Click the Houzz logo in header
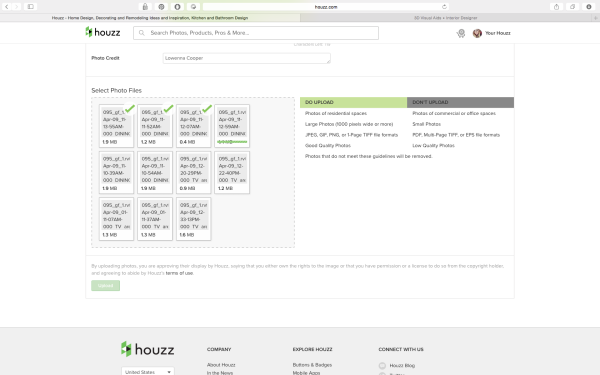600x375 pixels. [103, 33]
